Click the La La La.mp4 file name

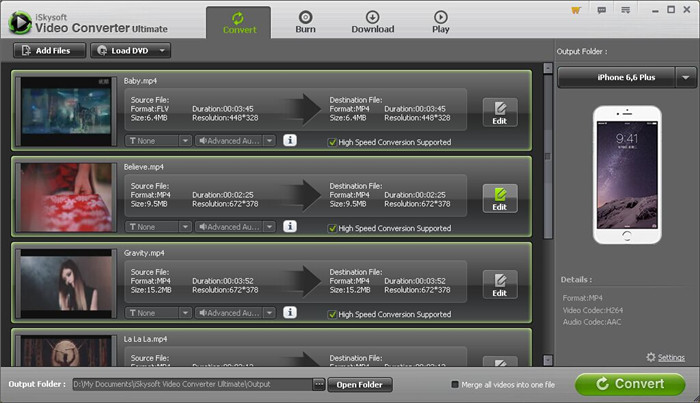click(145, 339)
